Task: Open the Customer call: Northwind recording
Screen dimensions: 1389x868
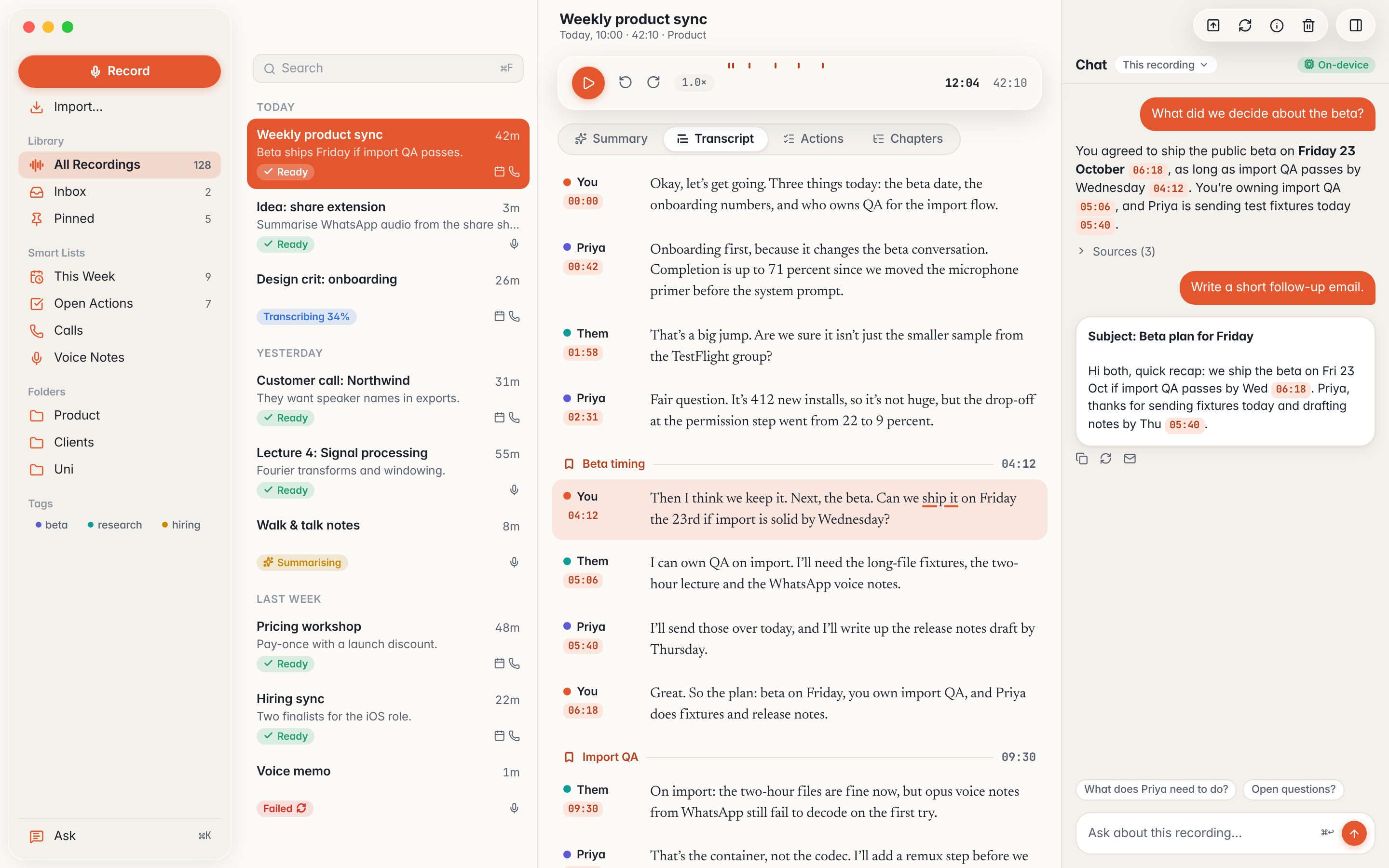Action: point(388,399)
